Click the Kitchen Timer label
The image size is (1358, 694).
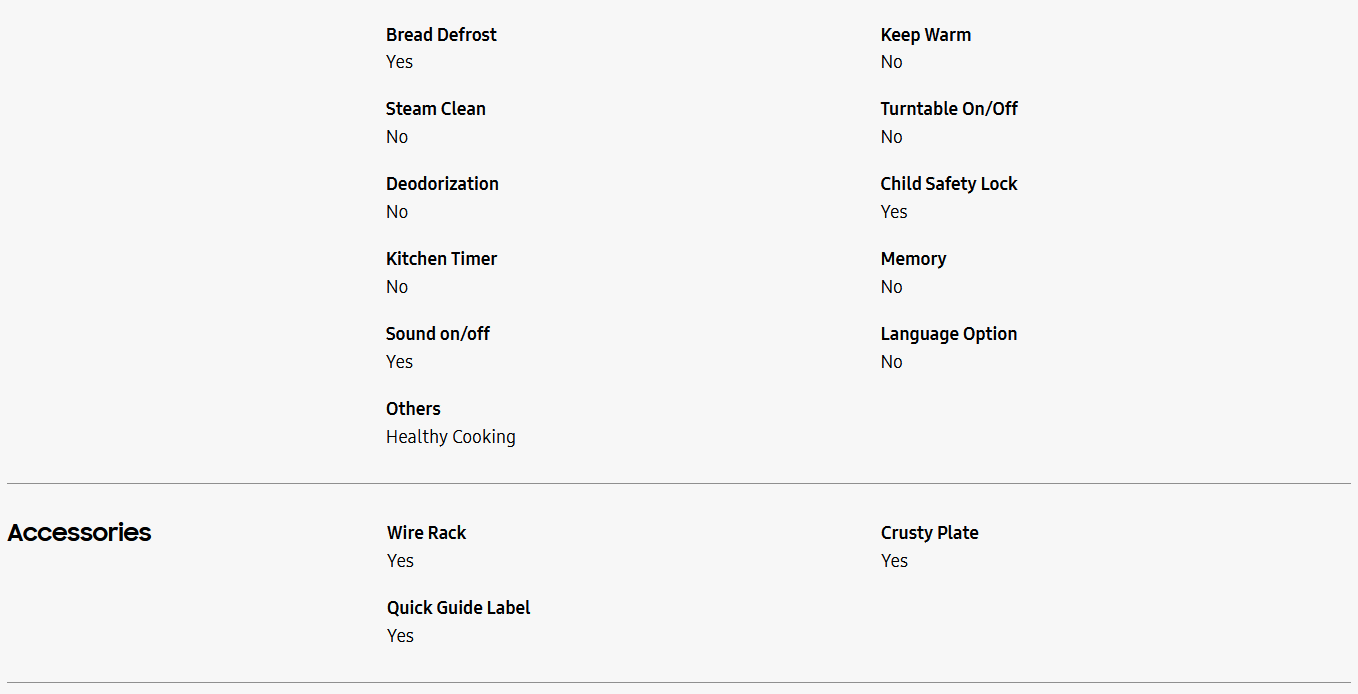[441, 259]
